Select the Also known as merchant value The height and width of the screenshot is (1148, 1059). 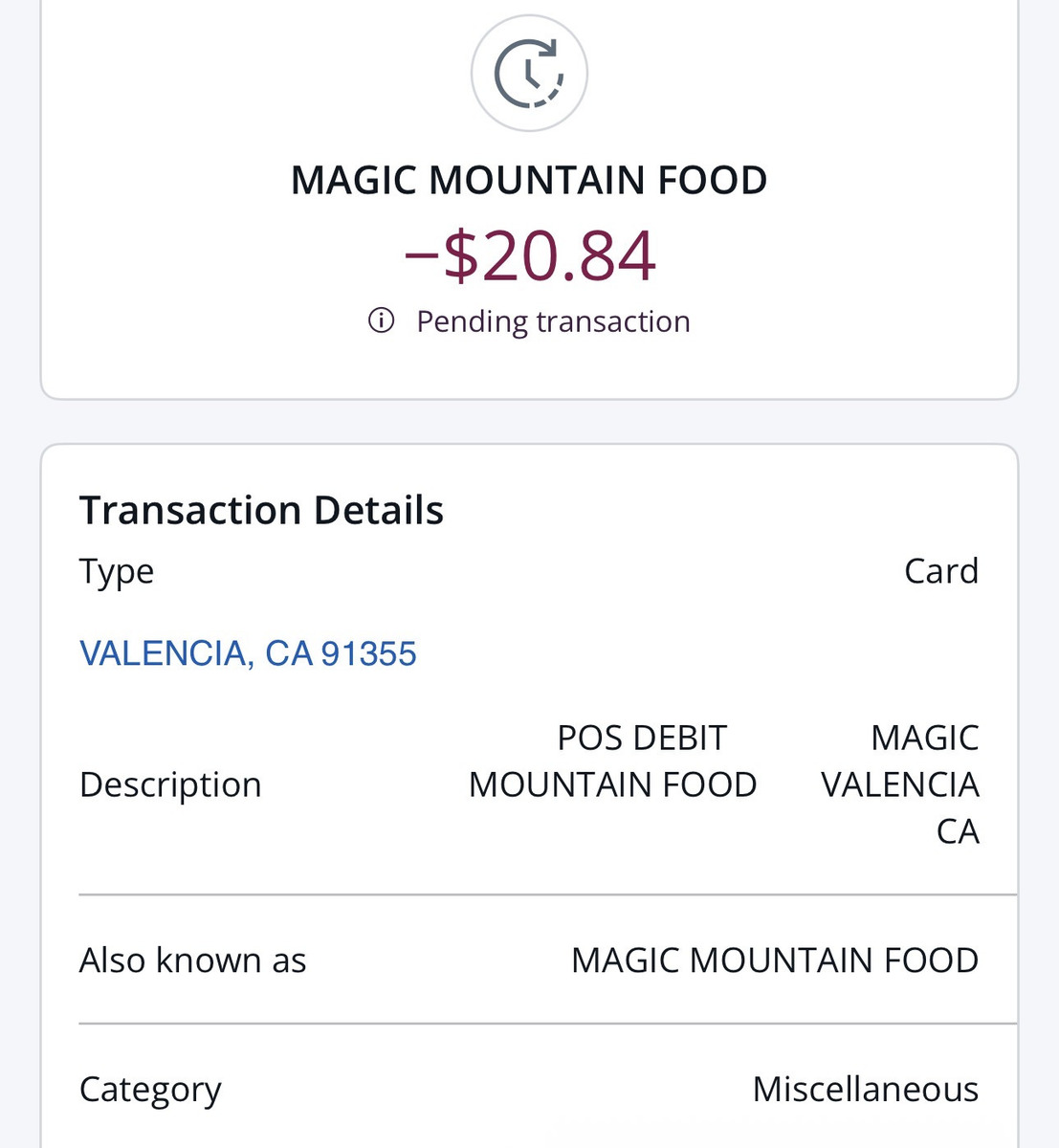point(775,960)
